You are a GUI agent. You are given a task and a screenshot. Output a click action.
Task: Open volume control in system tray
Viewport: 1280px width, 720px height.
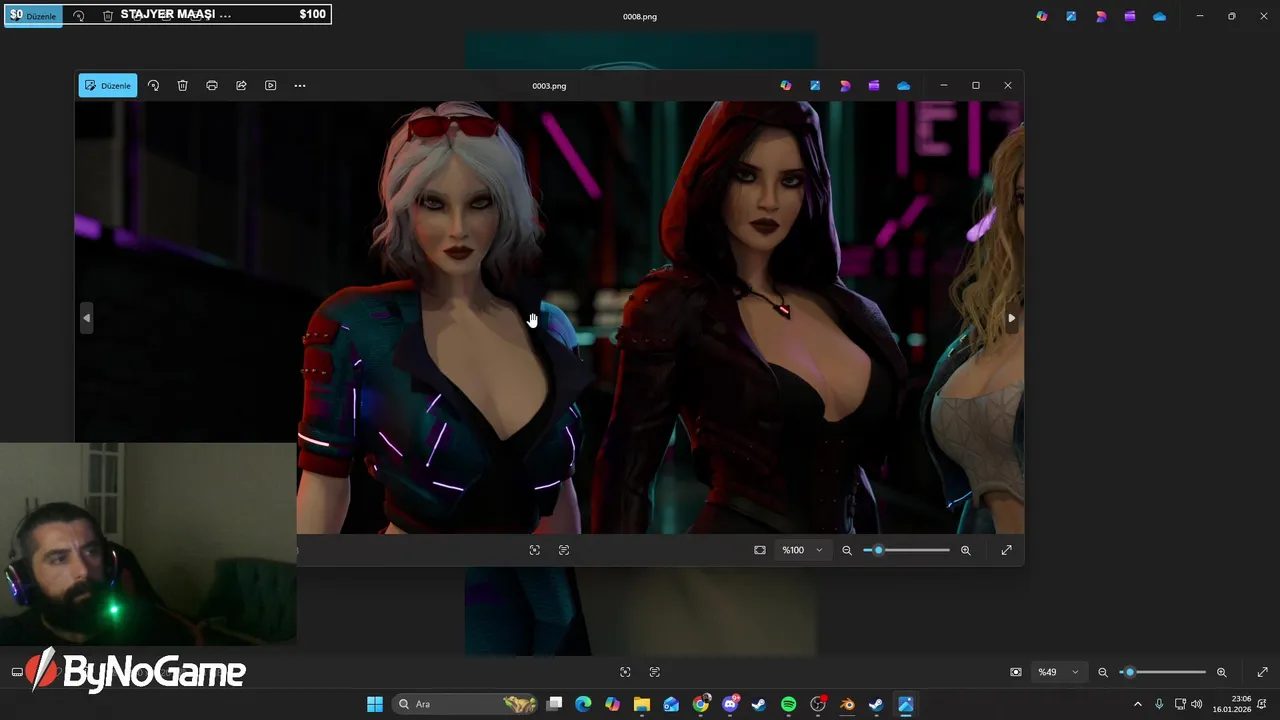[1197, 704]
